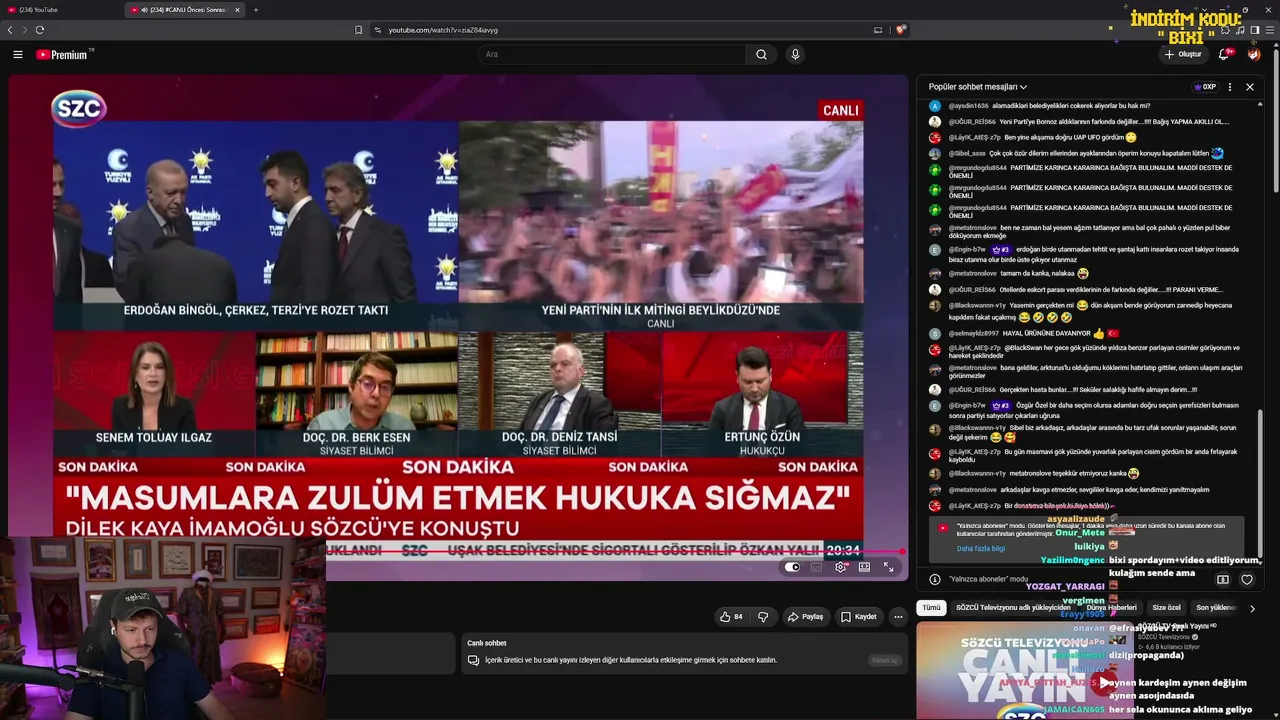Switch to the #CANLI Öncesi Sonrası tab
Viewport: 1280px width, 720px height.
coord(186,10)
